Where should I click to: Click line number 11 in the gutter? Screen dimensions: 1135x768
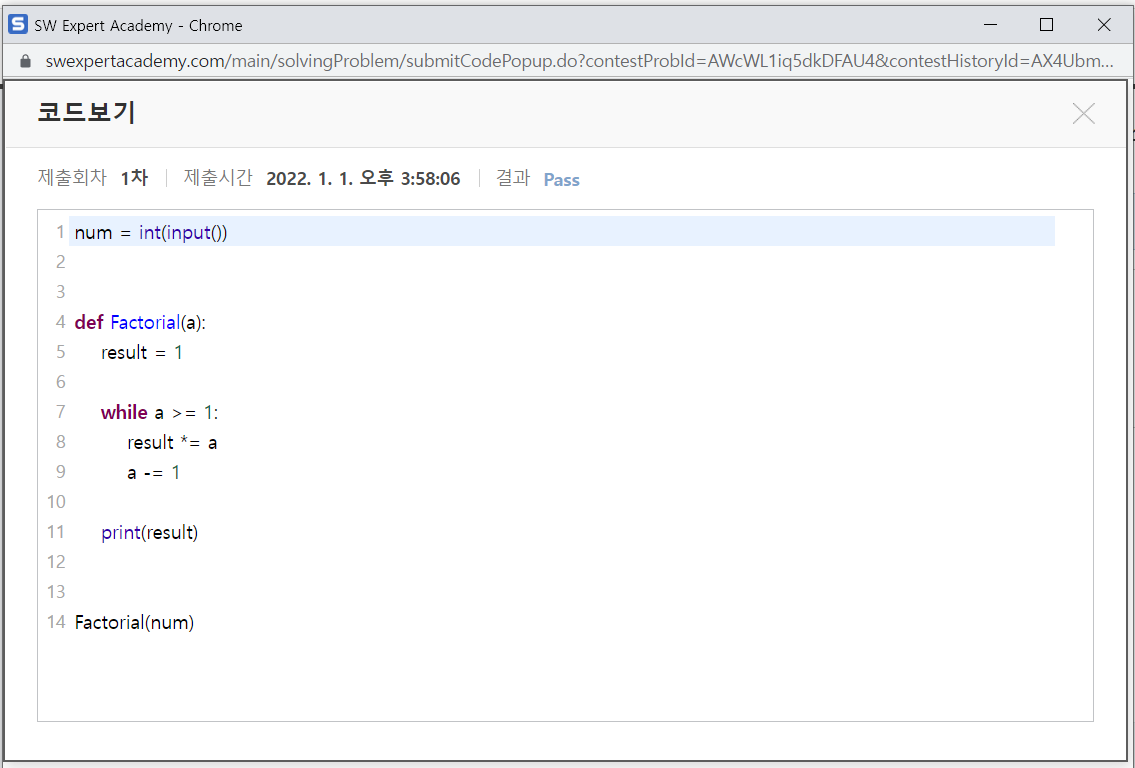56,532
